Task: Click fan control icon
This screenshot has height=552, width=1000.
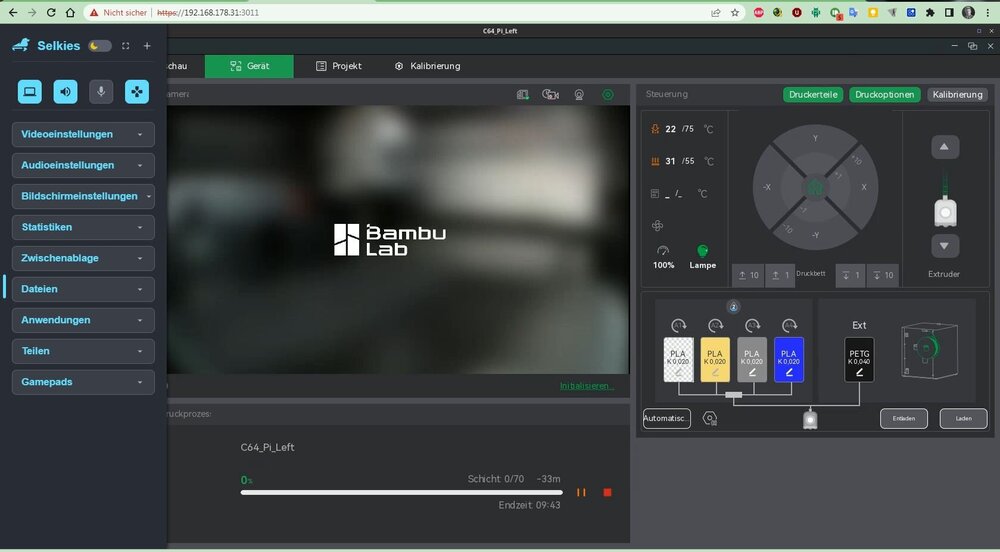Action: [x=658, y=226]
